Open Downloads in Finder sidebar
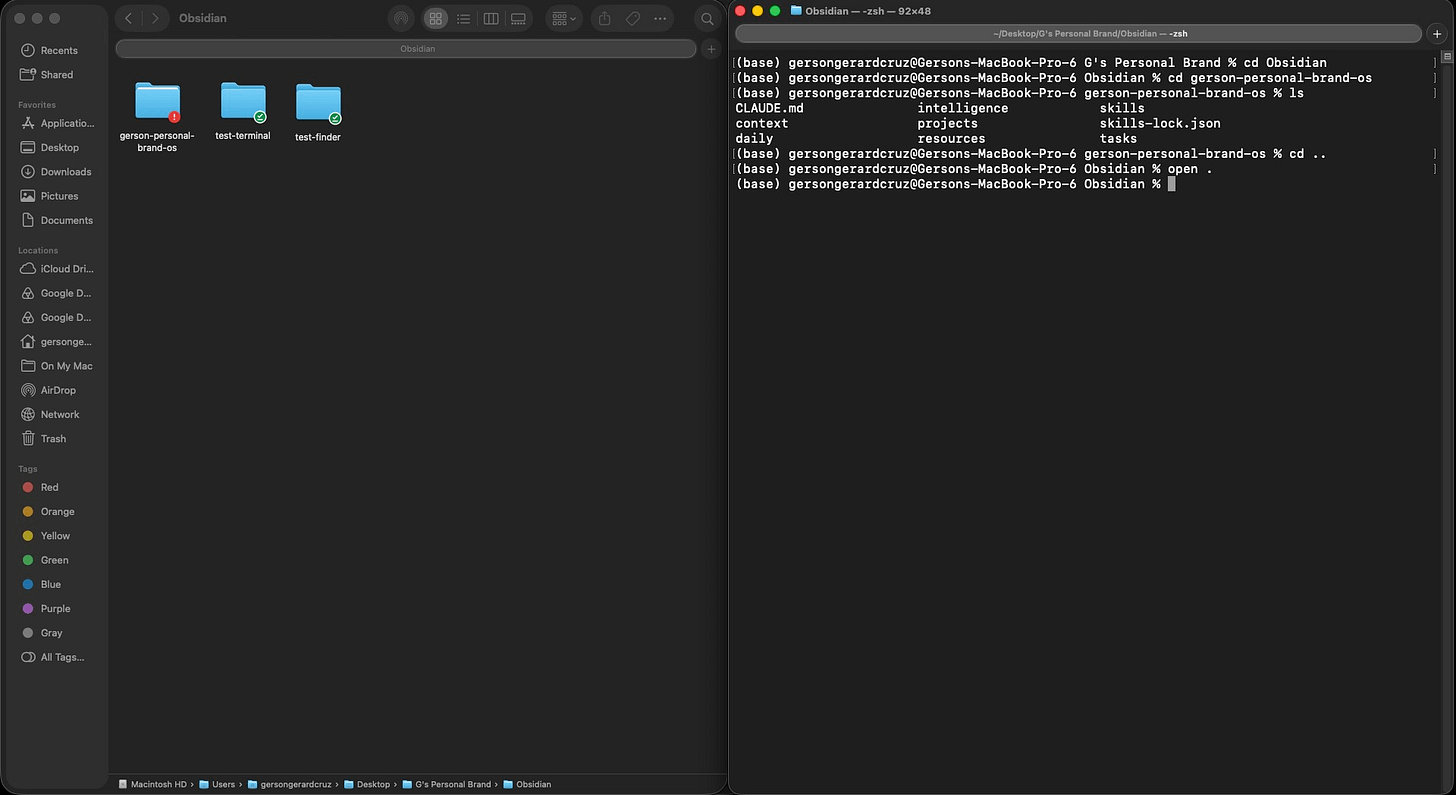1456x795 pixels. (56, 172)
